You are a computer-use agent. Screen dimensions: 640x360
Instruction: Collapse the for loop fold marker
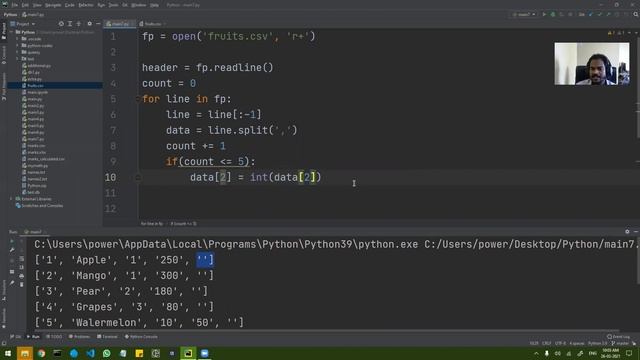click(x=138, y=99)
